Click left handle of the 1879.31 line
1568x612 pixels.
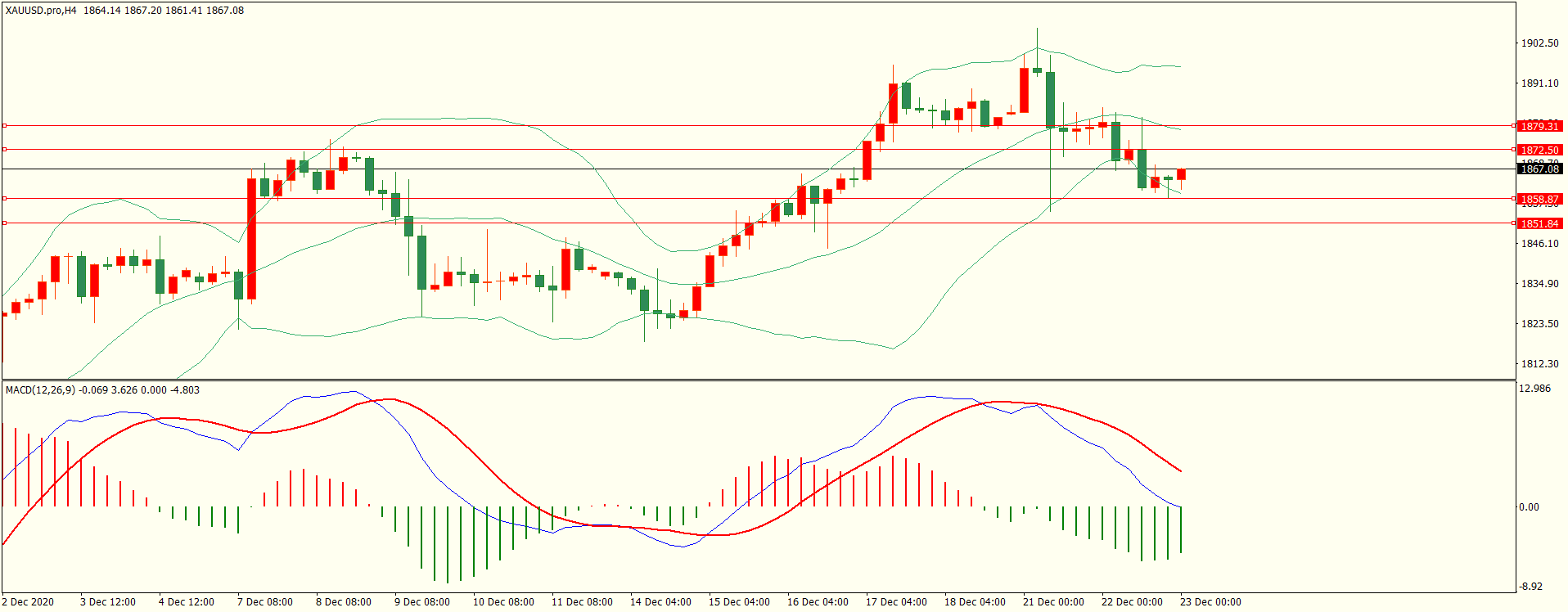pos(4,126)
